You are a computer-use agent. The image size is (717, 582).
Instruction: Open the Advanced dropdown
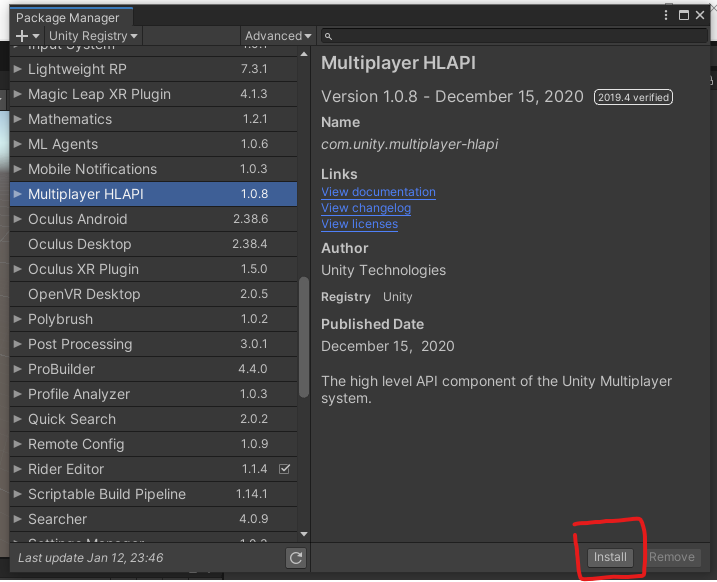point(278,36)
